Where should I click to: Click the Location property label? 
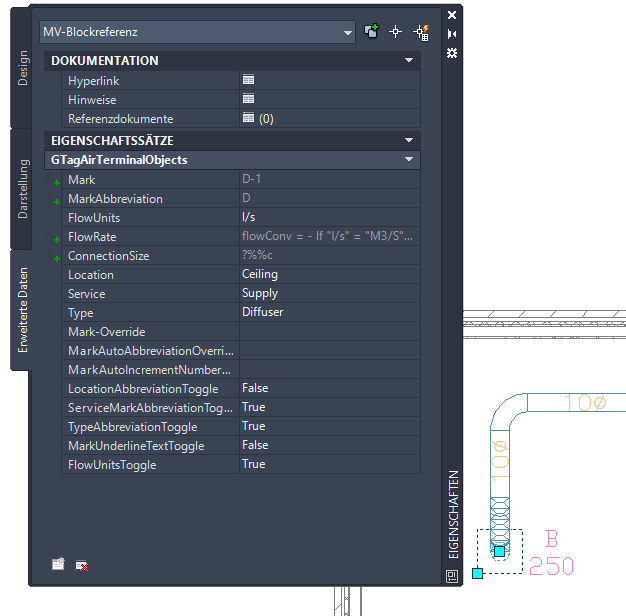click(91, 275)
